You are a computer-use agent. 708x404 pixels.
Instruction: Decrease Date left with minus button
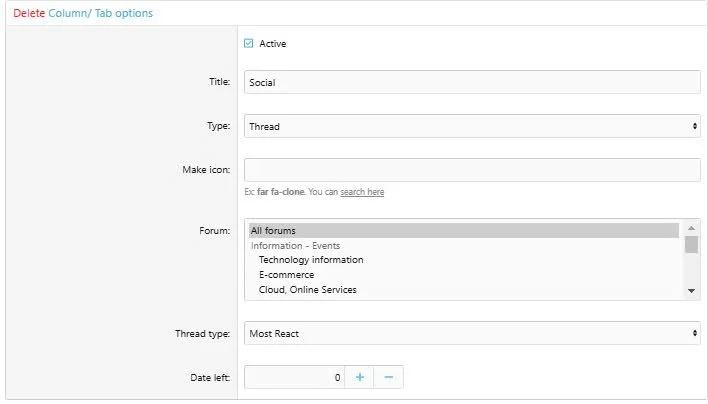(x=389, y=377)
